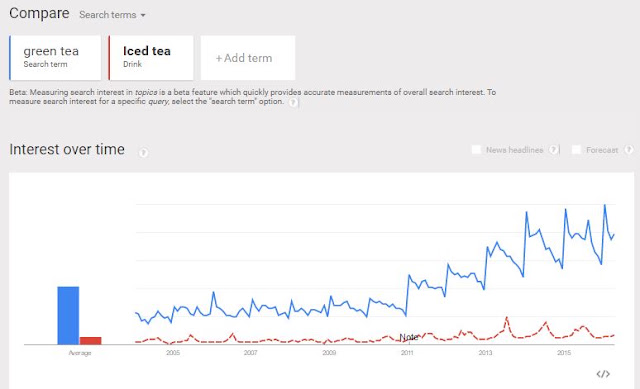Select the Iced tea drink term box

coord(151,58)
